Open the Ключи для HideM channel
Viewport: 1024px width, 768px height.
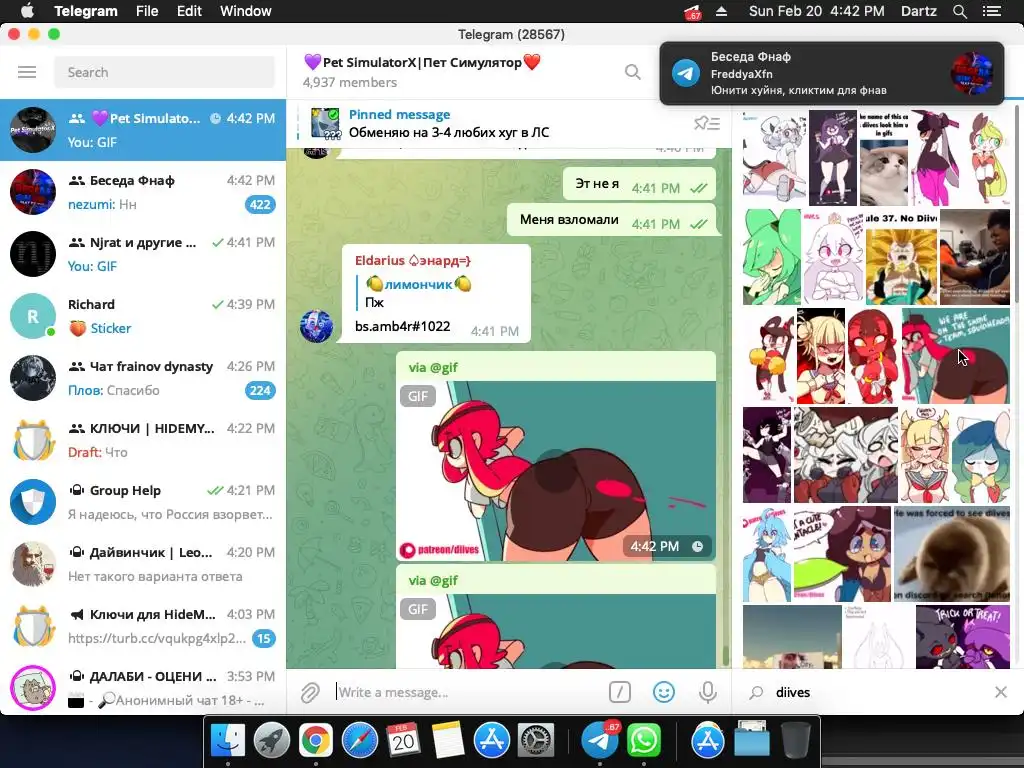pyautogui.click(x=143, y=626)
